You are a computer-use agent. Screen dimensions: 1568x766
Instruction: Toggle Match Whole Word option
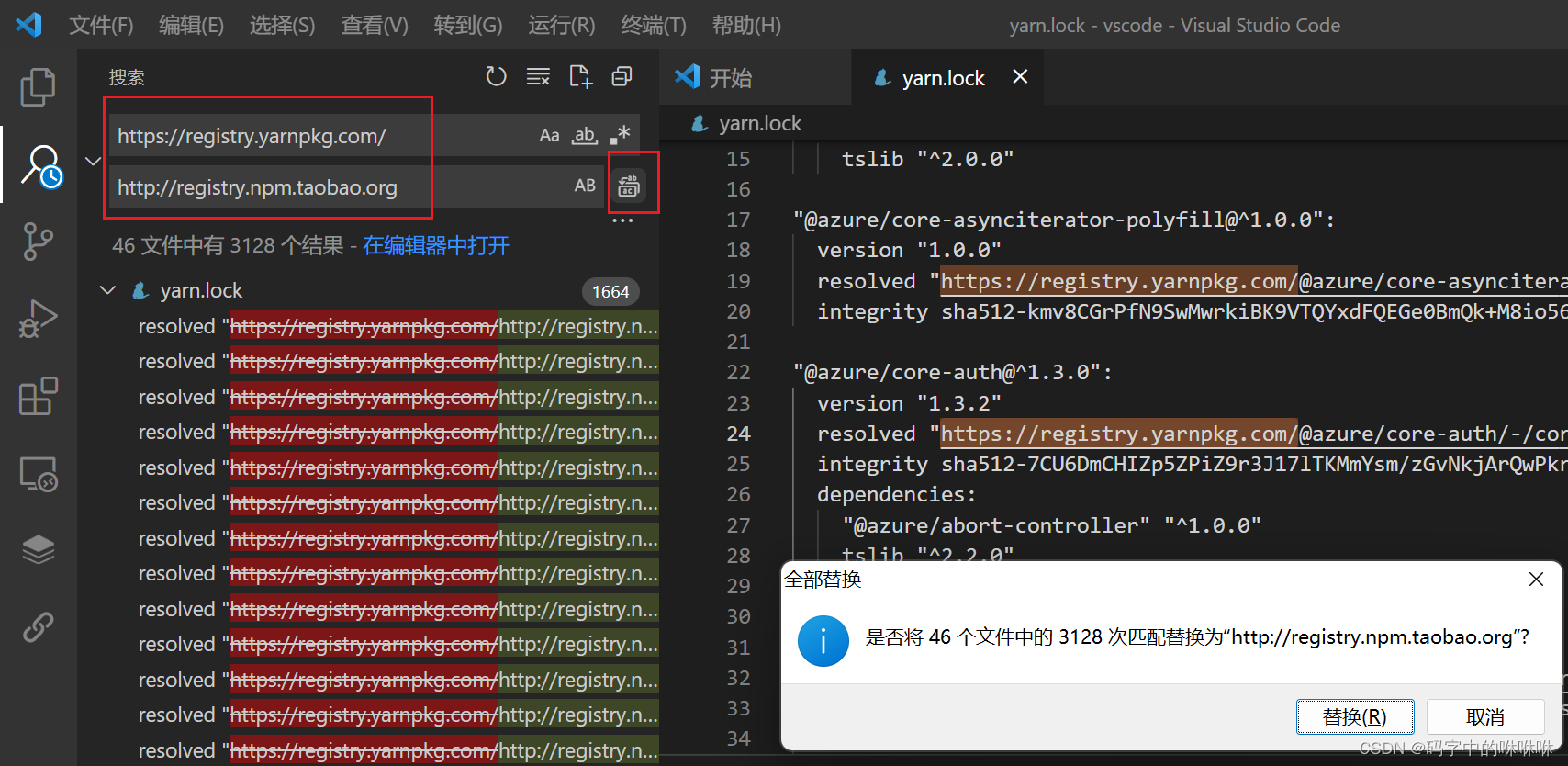585,136
